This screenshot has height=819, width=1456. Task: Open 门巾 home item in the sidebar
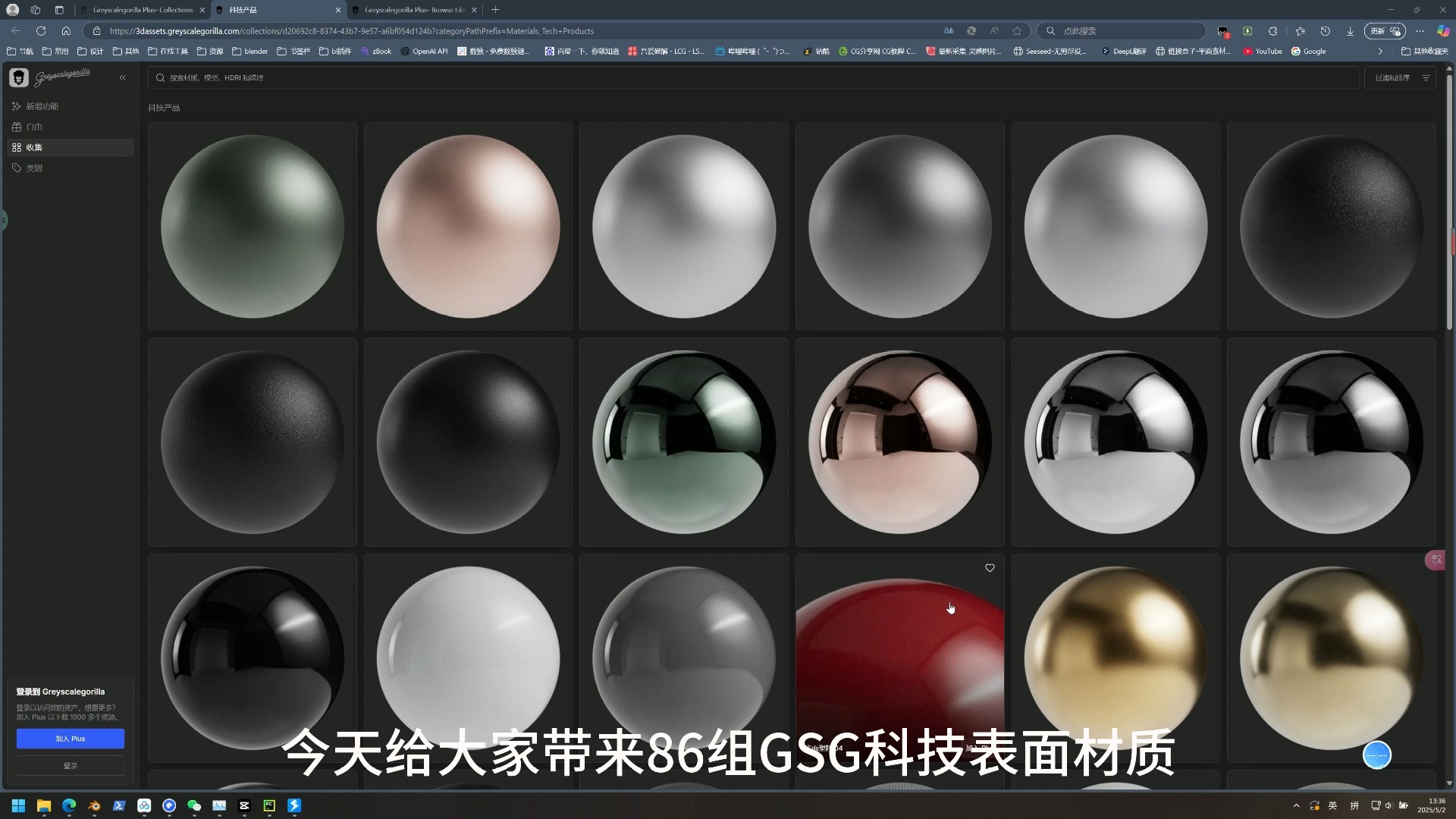click(x=71, y=127)
